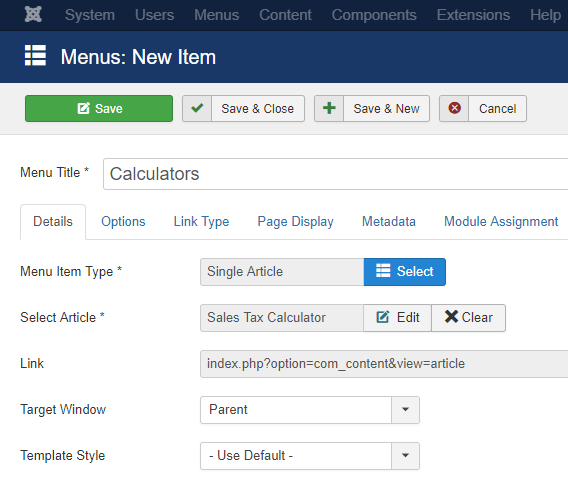Open the Components menu

pos(374,15)
